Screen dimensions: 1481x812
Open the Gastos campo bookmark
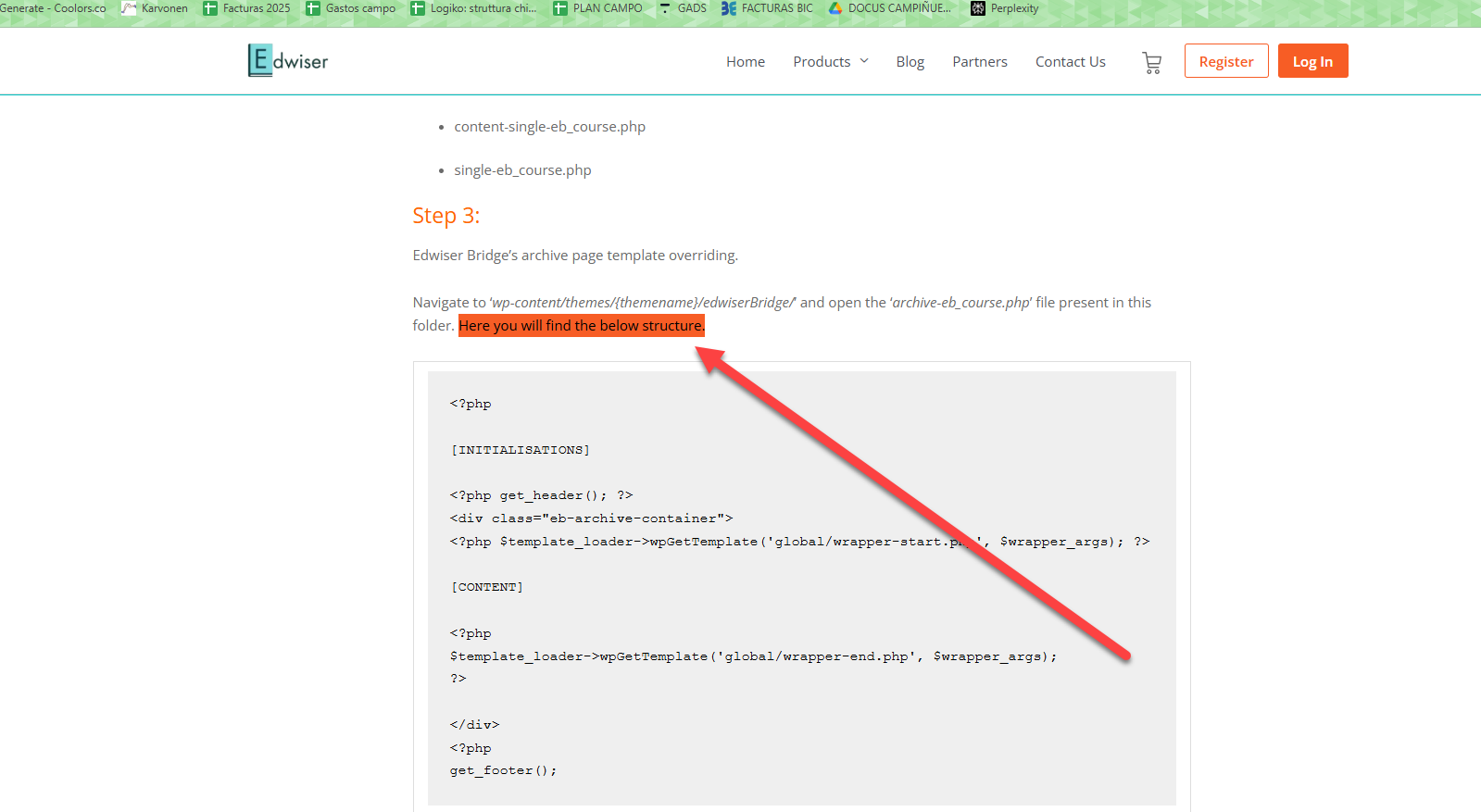351,8
